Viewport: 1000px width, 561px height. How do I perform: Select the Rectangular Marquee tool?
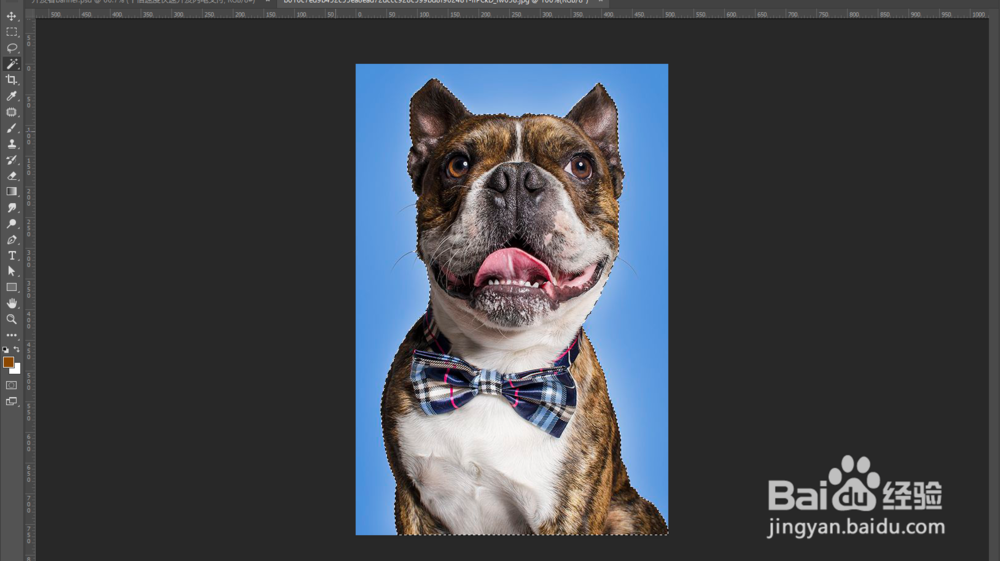[11, 32]
